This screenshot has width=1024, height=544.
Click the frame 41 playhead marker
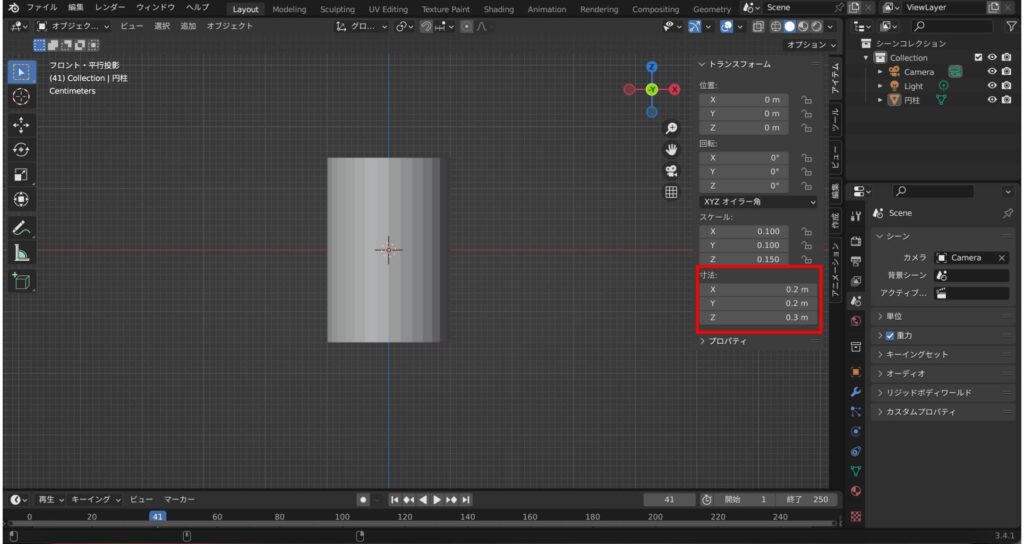pos(157,517)
